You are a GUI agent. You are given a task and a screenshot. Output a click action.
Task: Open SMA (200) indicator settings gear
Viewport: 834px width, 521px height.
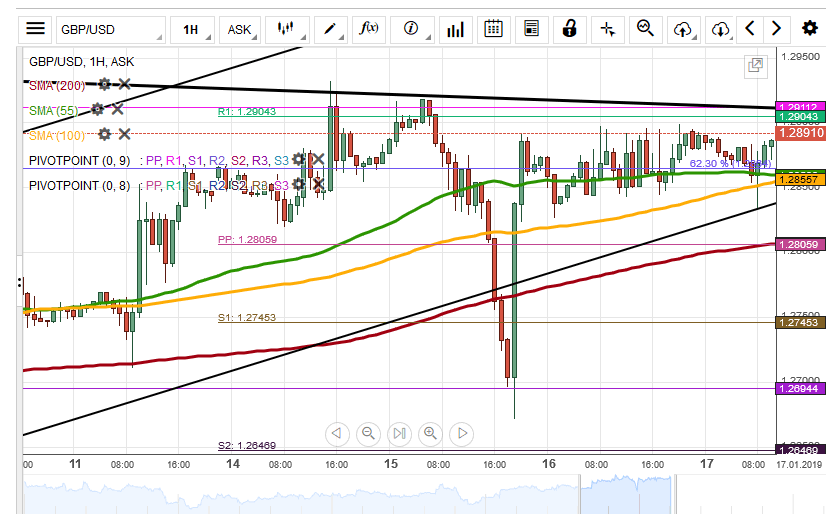tap(104, 85)
